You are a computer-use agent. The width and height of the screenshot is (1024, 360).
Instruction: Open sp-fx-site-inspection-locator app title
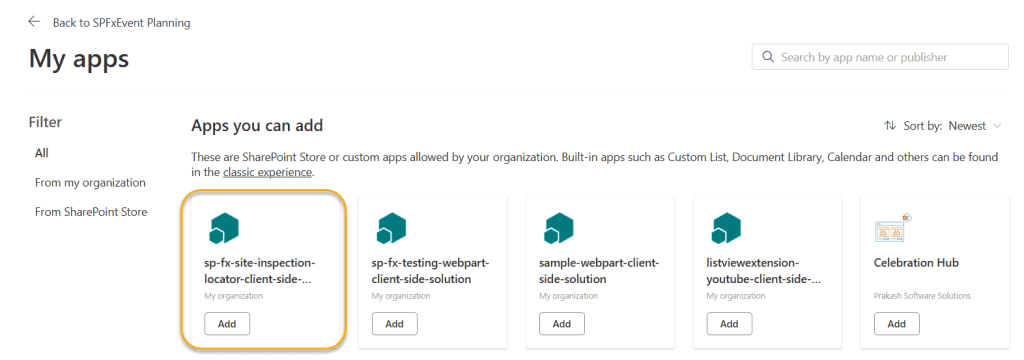pyautogui.click(x=260, y=271)
